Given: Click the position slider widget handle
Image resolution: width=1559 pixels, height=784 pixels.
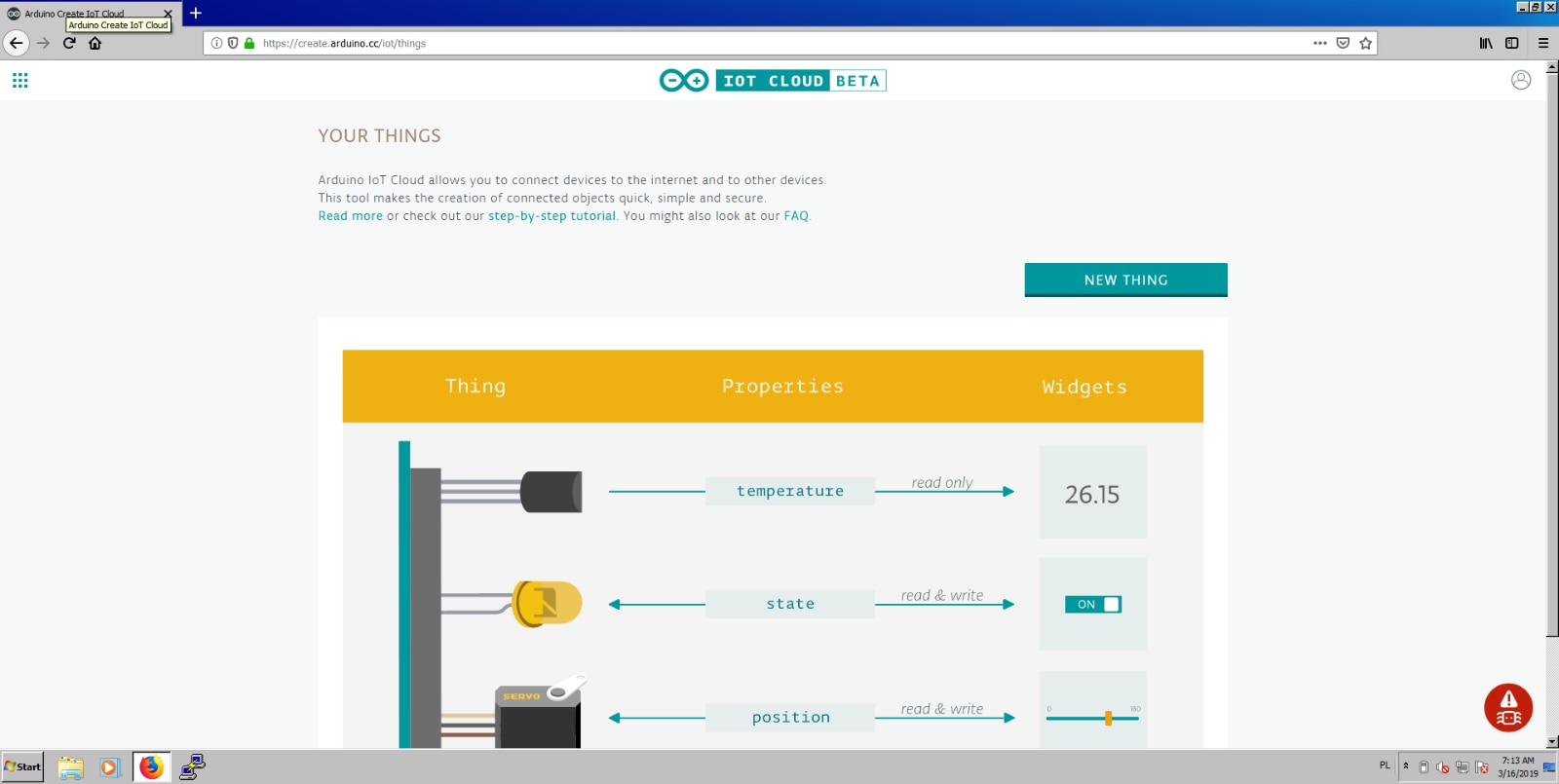Looking at the screenshot, I should pyautogui.click(x=1108, y=718).
